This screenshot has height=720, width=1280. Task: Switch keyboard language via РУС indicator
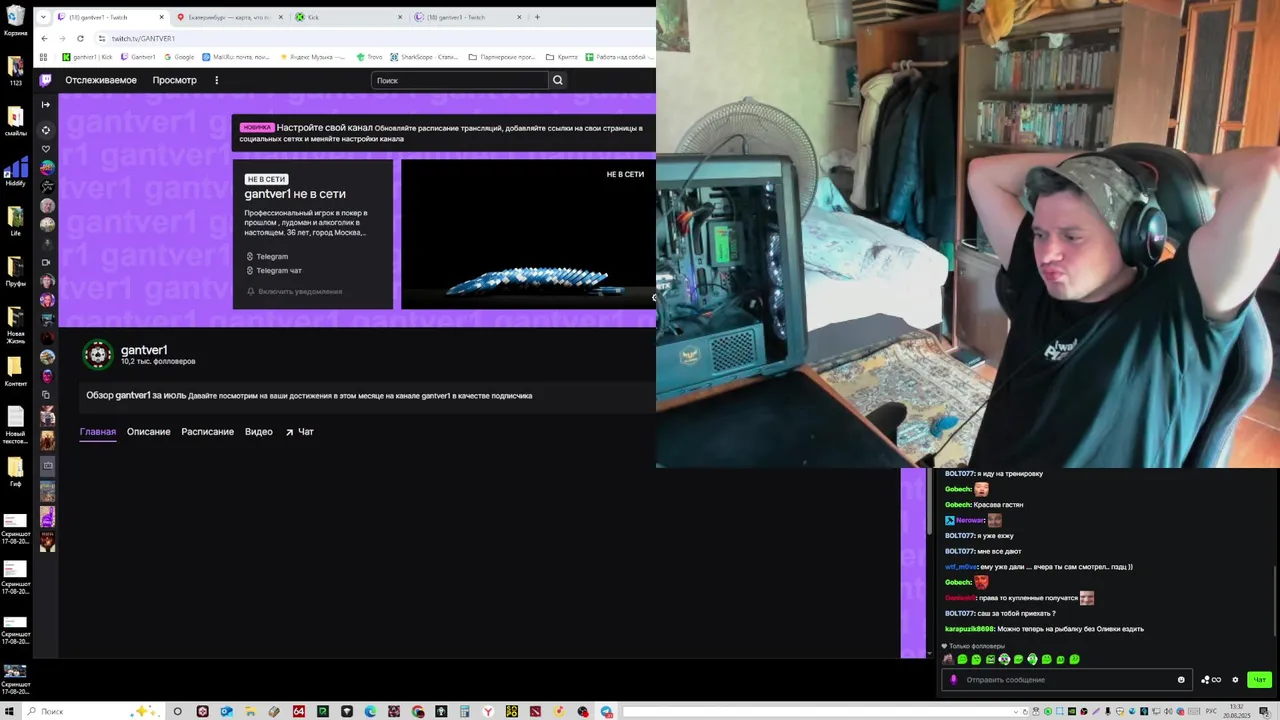click(1211, 712)
